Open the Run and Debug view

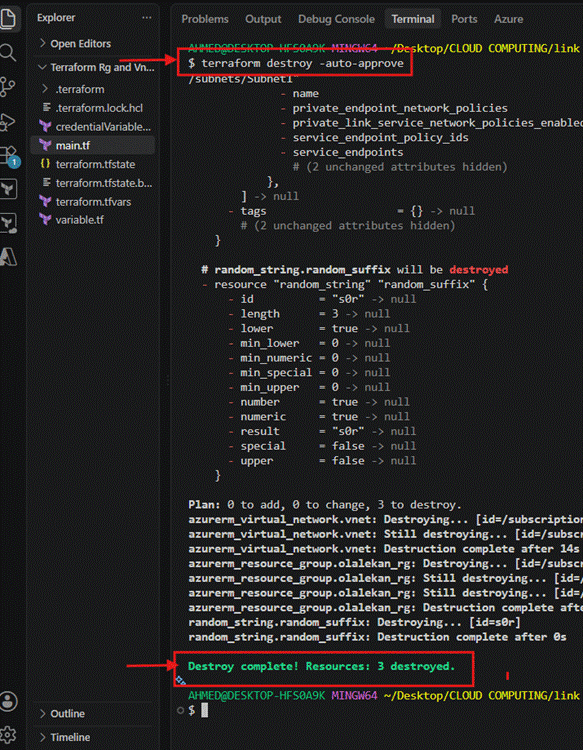8,121
